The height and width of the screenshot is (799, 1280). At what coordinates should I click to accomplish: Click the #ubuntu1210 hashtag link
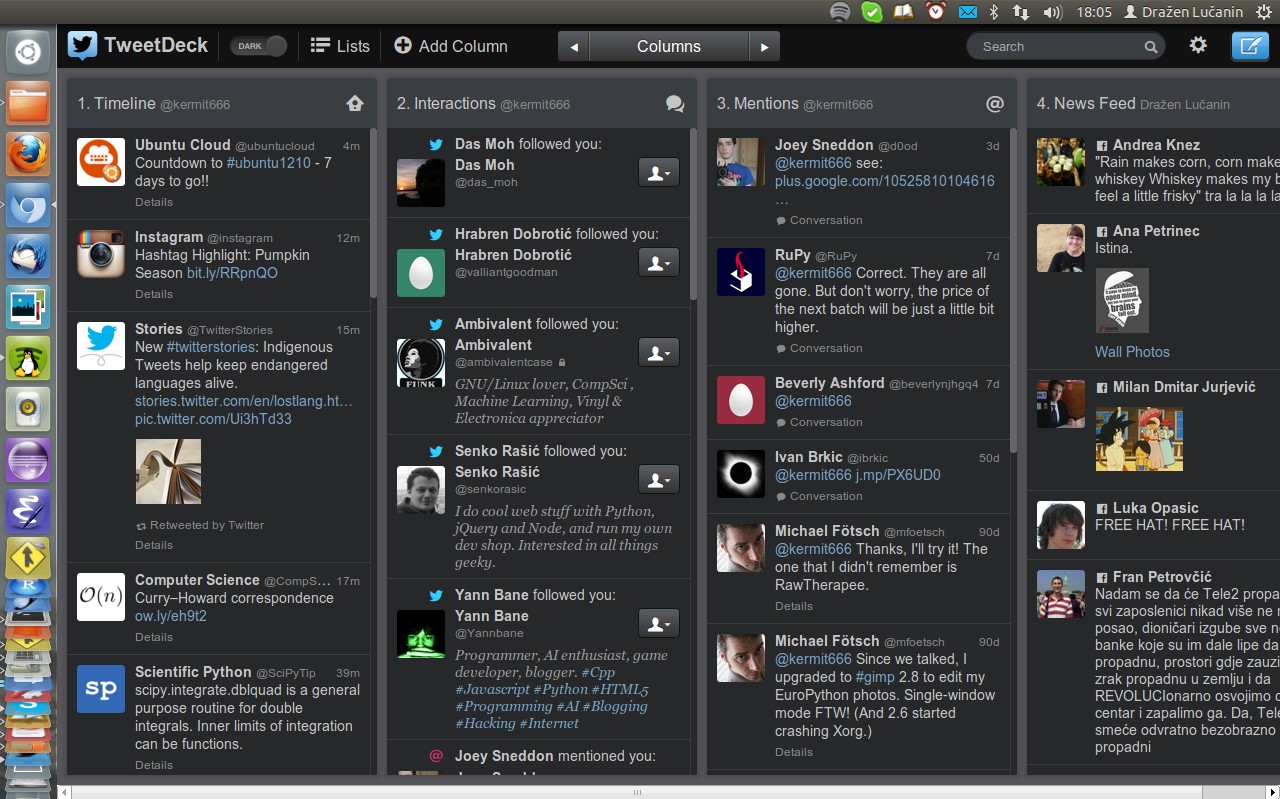pos(269,163)
